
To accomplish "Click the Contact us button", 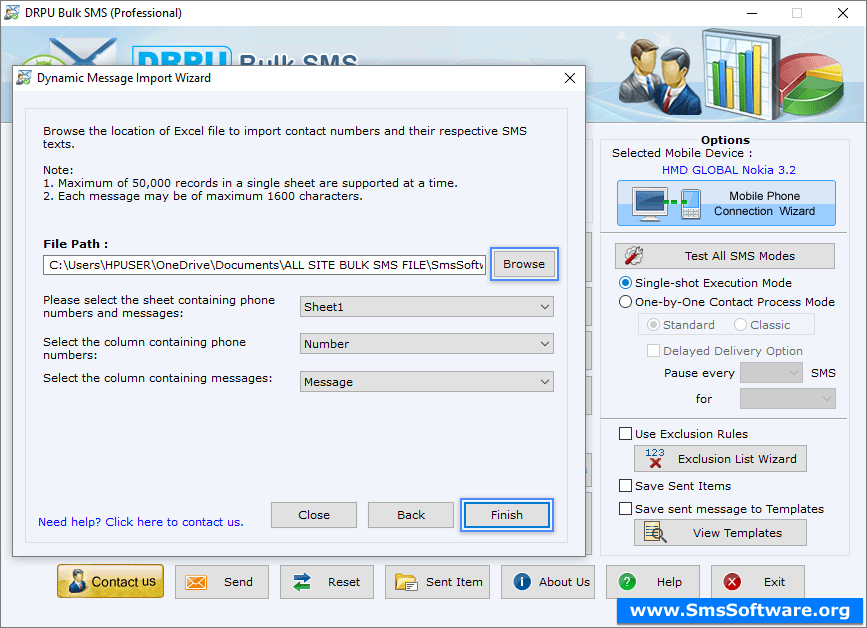I will click(x=111, y=581).
